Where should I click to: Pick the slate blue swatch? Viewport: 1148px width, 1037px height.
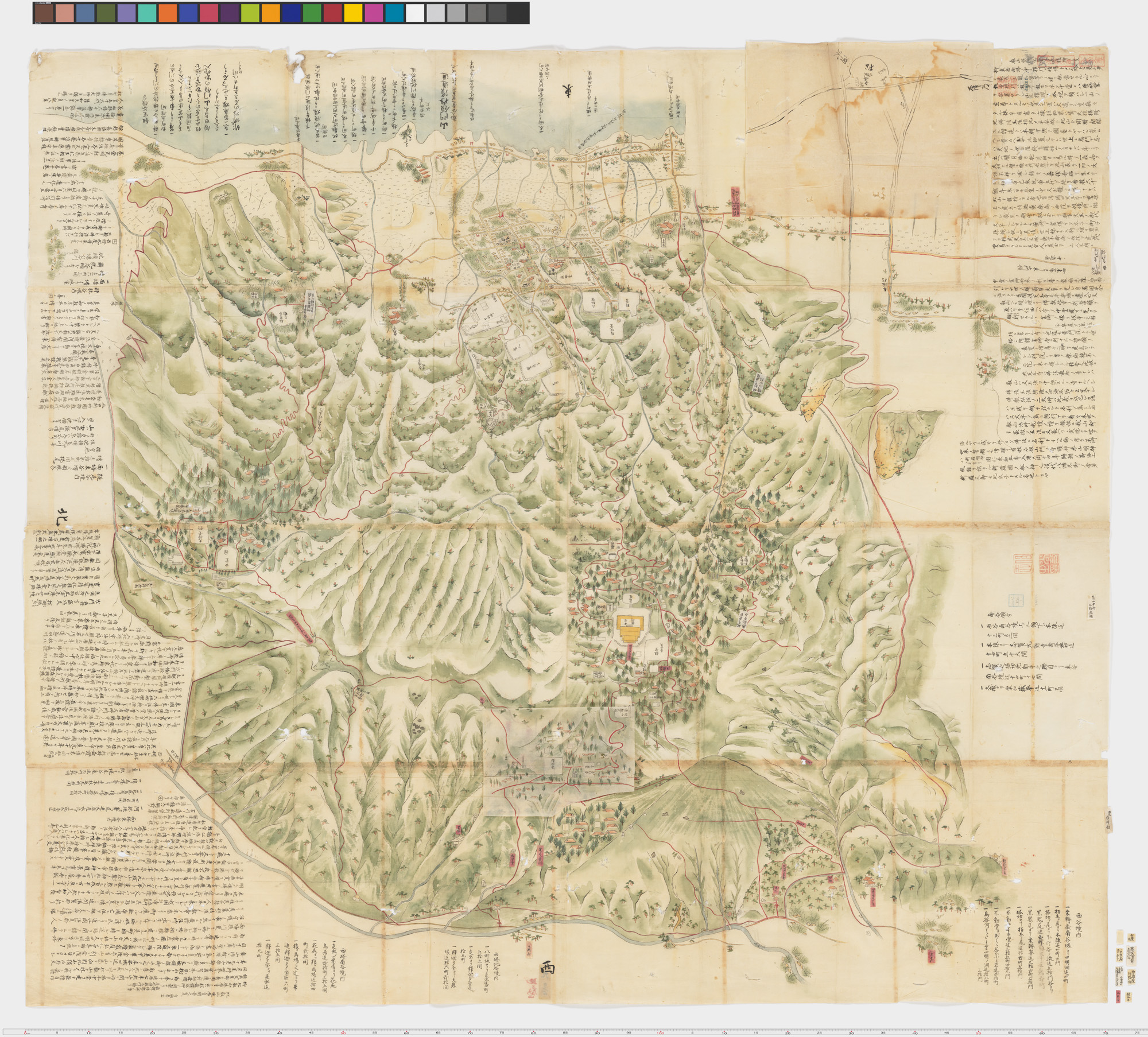pos(84,13)
